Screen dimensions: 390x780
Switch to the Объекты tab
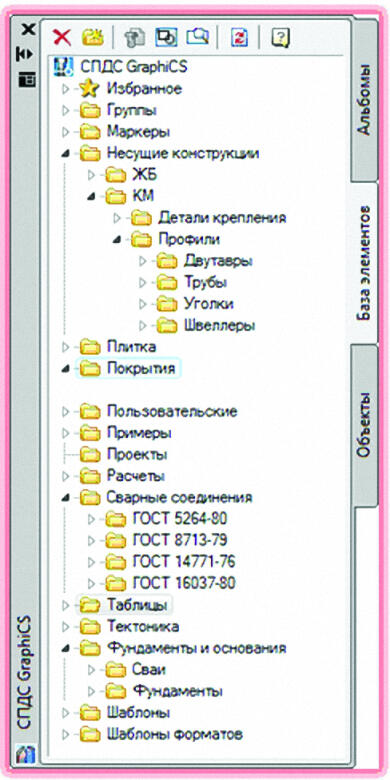click(364, 425)
